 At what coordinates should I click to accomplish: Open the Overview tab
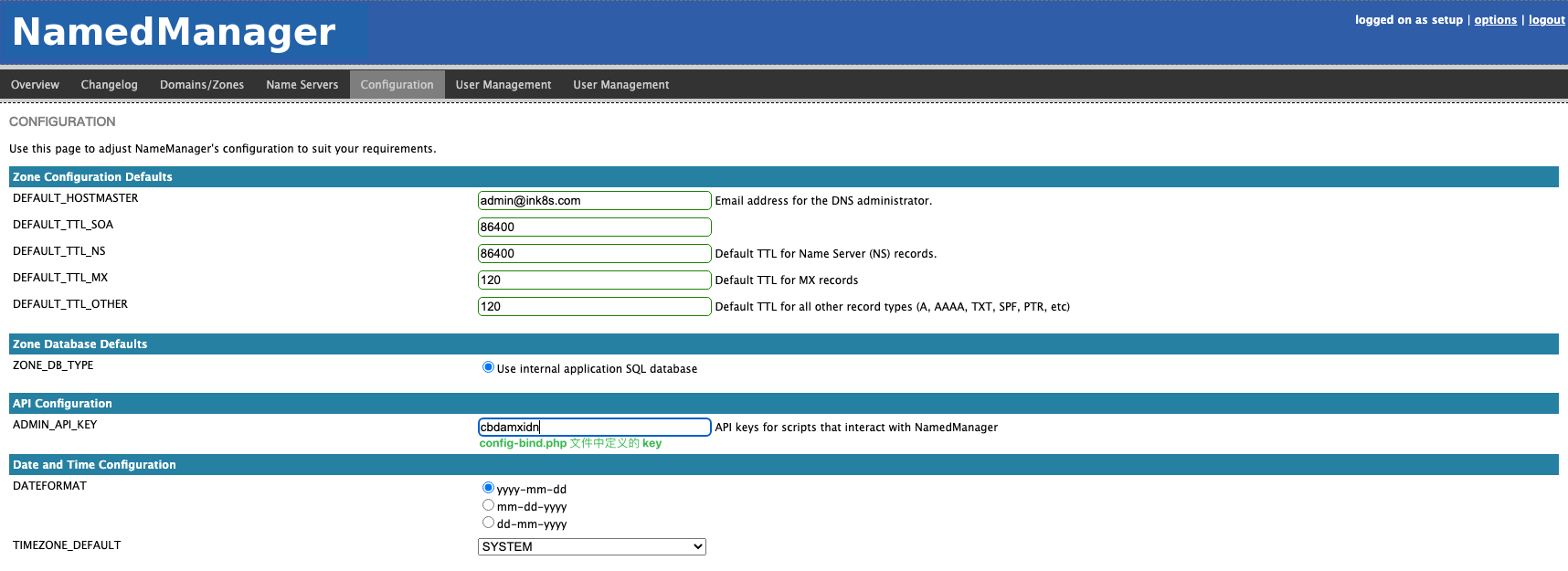(x=35, y=85)
